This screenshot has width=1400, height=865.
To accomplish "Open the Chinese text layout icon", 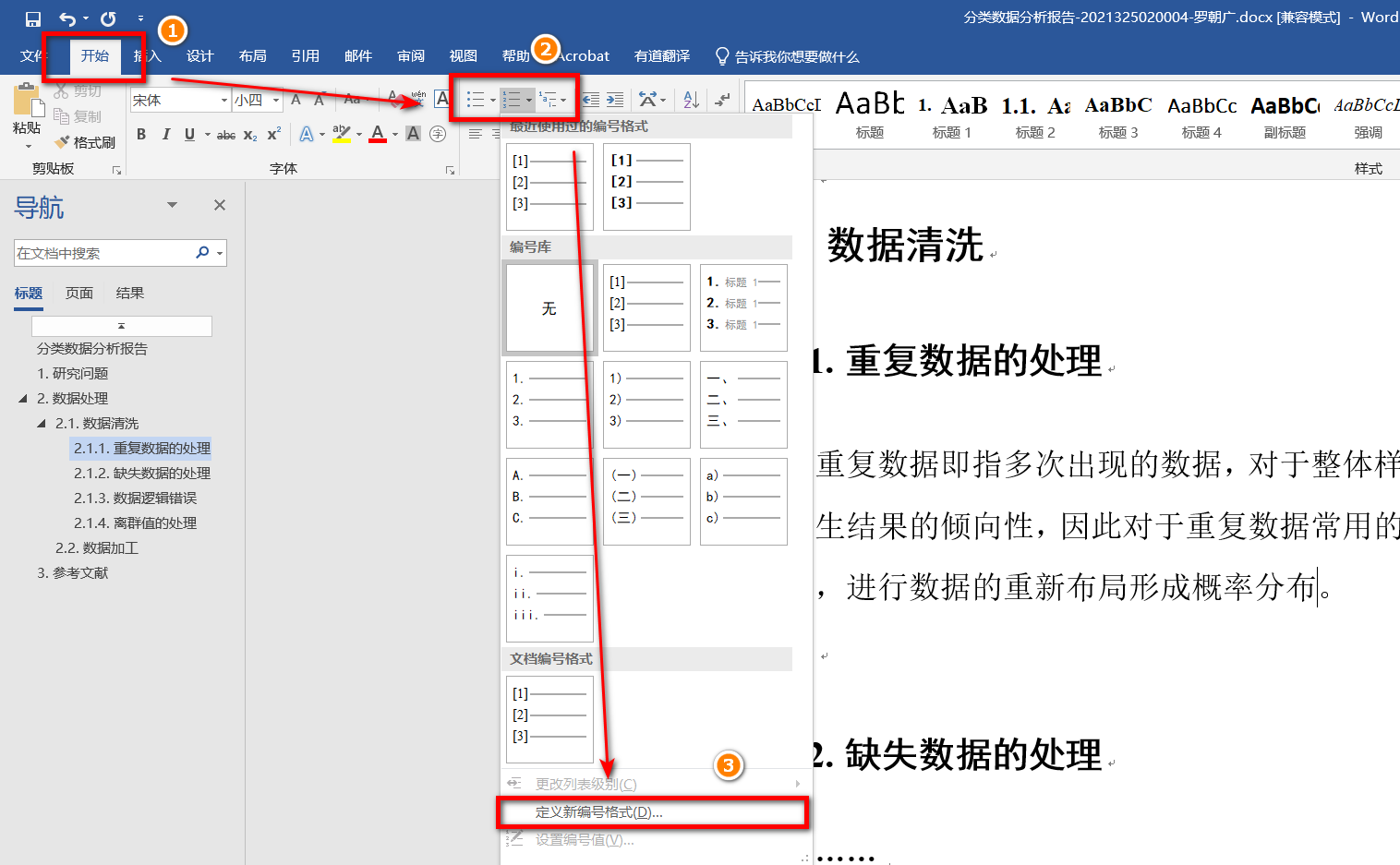I will click(x=649, y=100).
